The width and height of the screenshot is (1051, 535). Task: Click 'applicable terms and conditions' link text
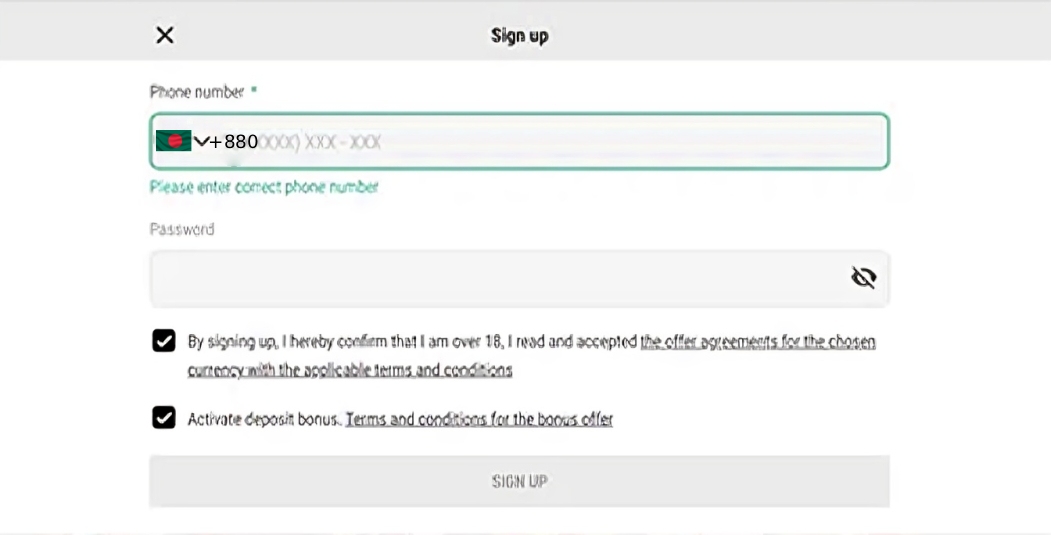tap(395, 370)
